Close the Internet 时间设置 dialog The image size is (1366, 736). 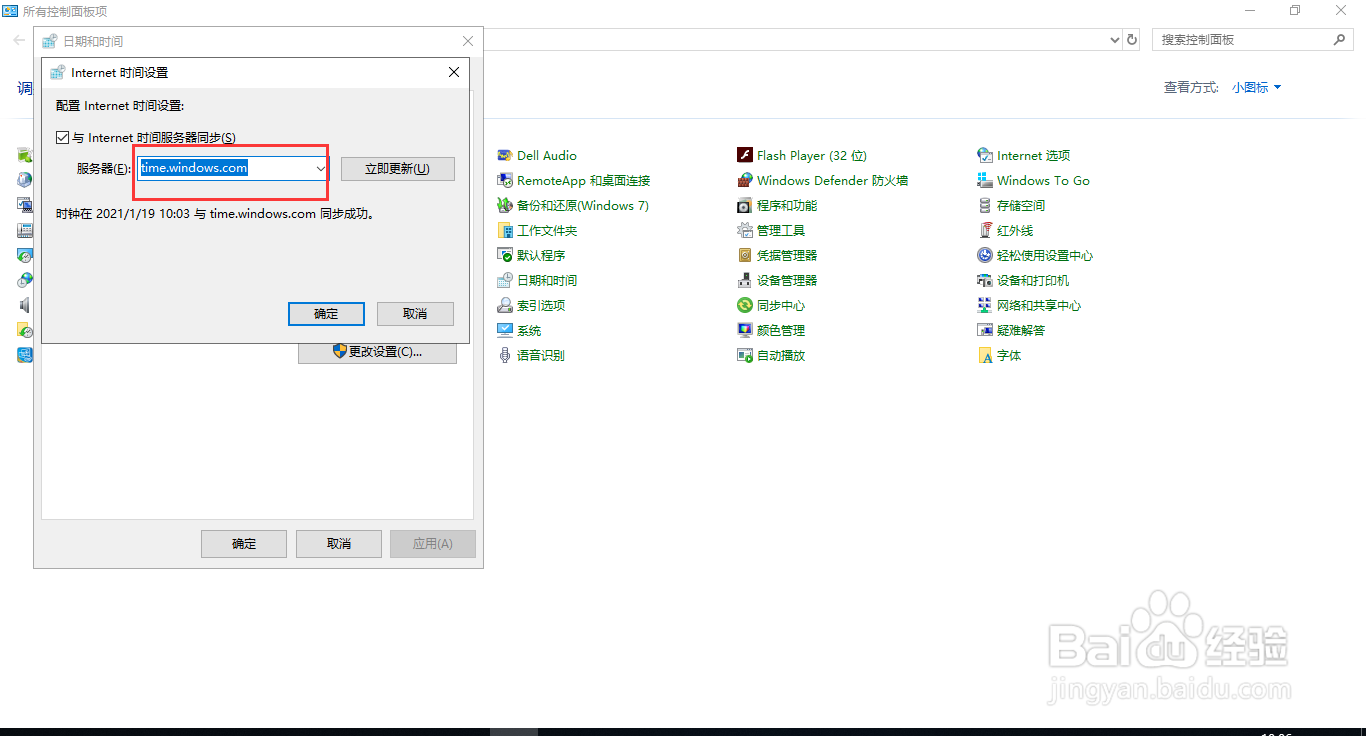coord(453,72)
